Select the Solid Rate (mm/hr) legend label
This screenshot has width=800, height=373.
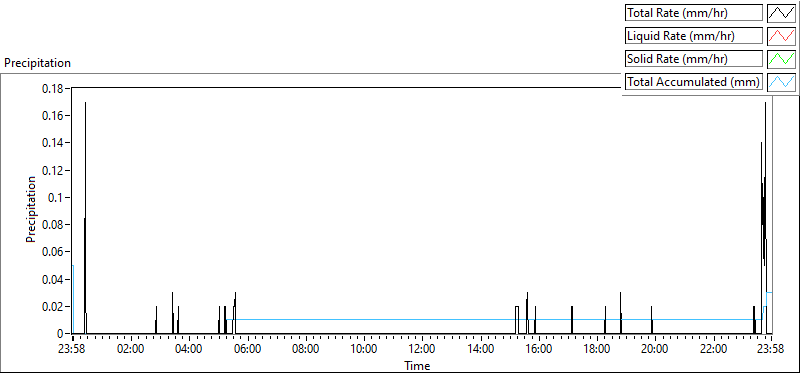tap(694, 59)
